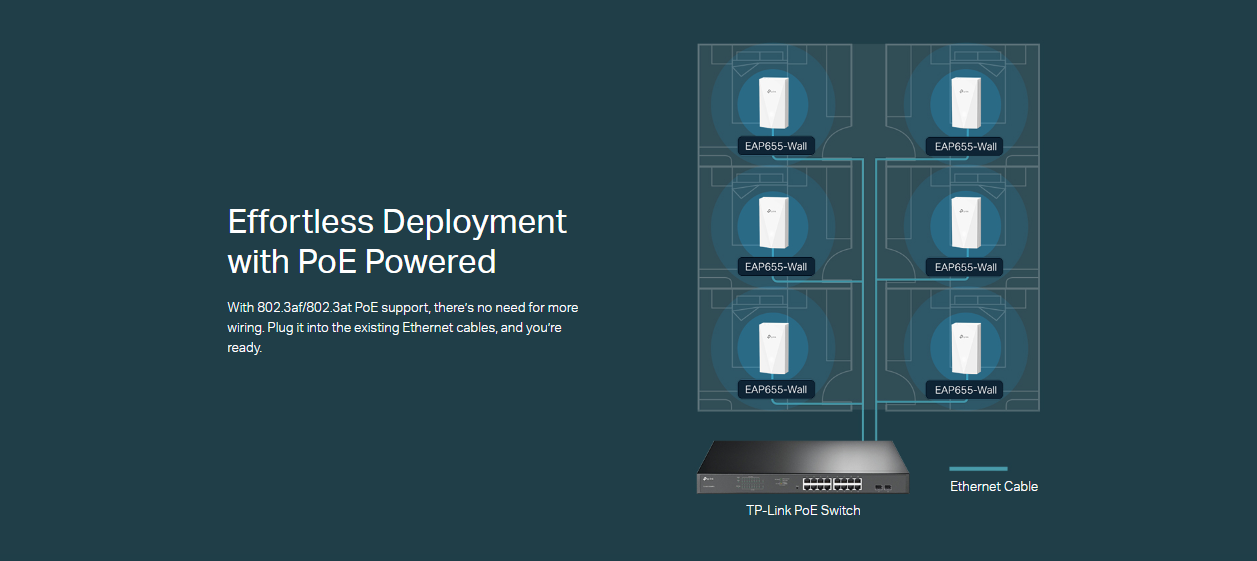This screenshot has height=561, width=1257.
Task: Click the access point in the bottom-left room
Action: (x=774, y=346)
